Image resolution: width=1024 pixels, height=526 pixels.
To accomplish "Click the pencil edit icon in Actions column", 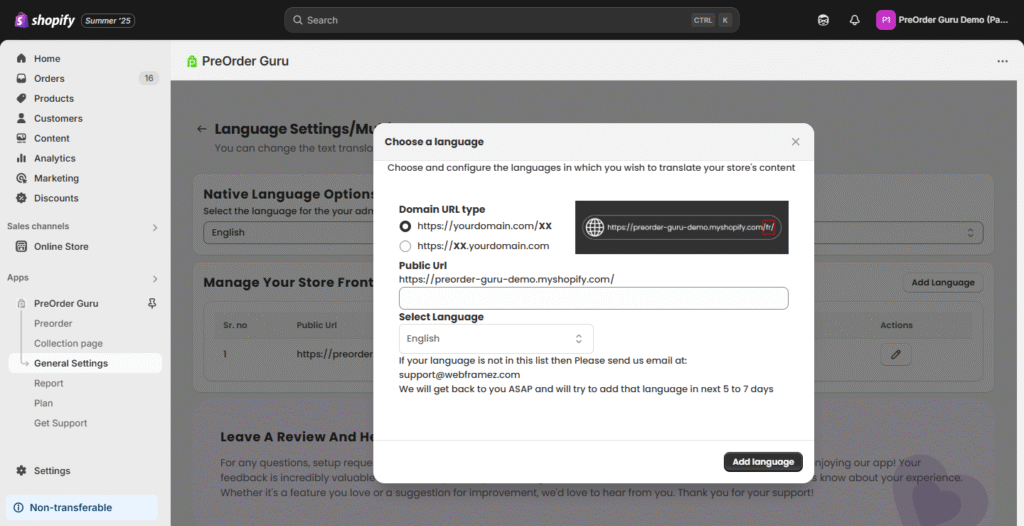I will click(x=896, y=354).
